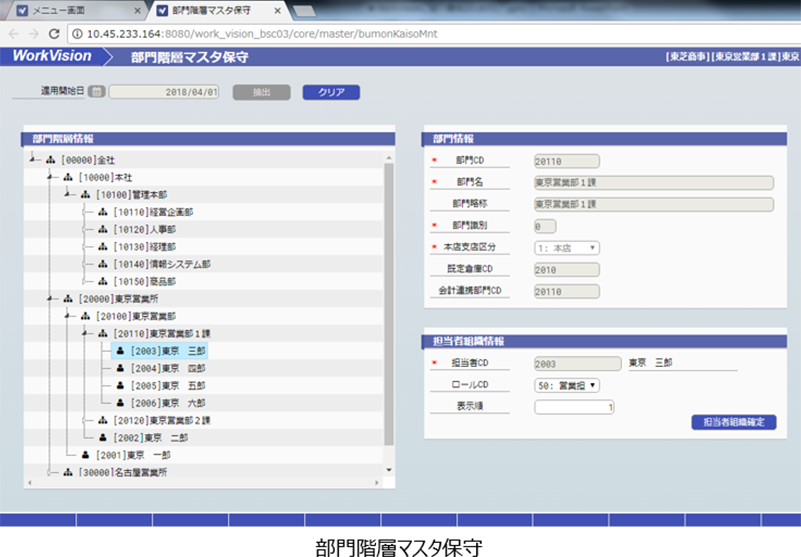Open the 本店支店区分 dropdown
Screen dimensions: 801x557
[x=567, y=247]
